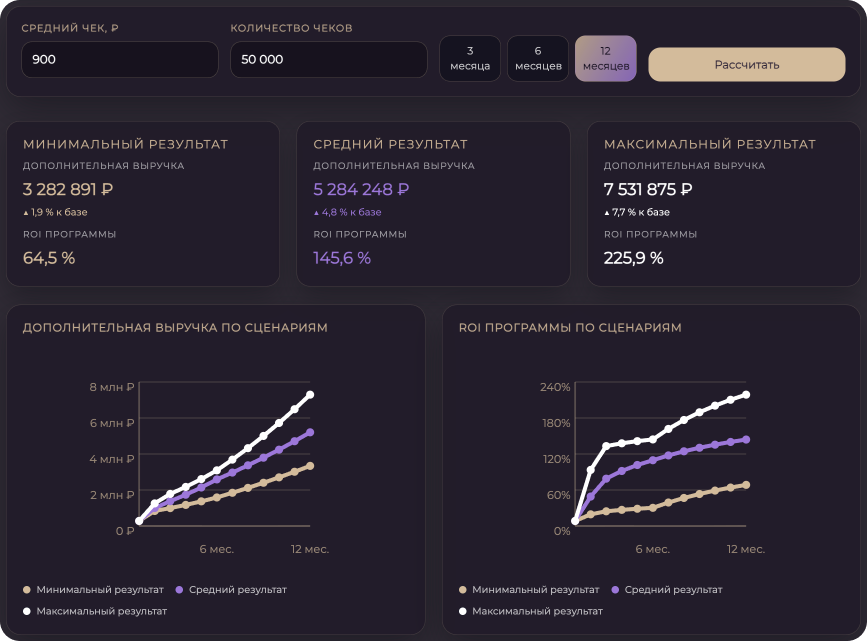Click the 'Дополнительная выручка по сценариям' chart title

pos(175,327)
